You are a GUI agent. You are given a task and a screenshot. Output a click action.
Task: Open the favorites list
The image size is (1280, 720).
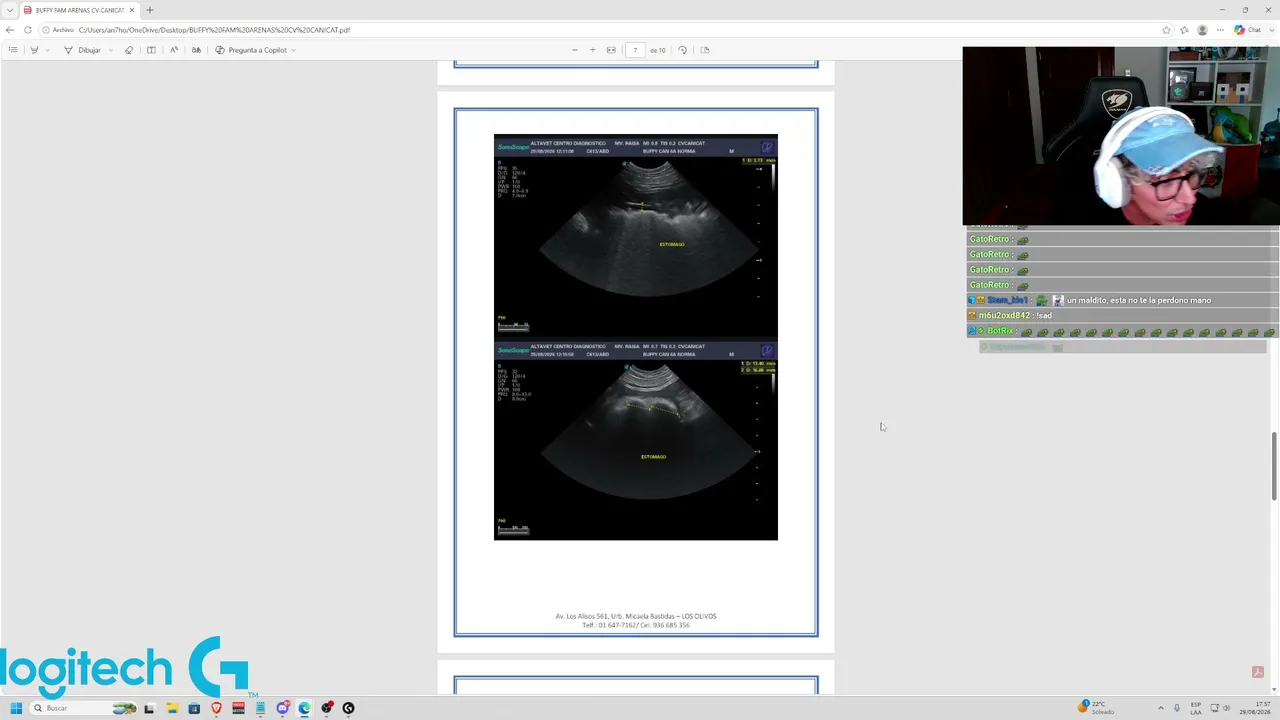[x=1184, y=30]
